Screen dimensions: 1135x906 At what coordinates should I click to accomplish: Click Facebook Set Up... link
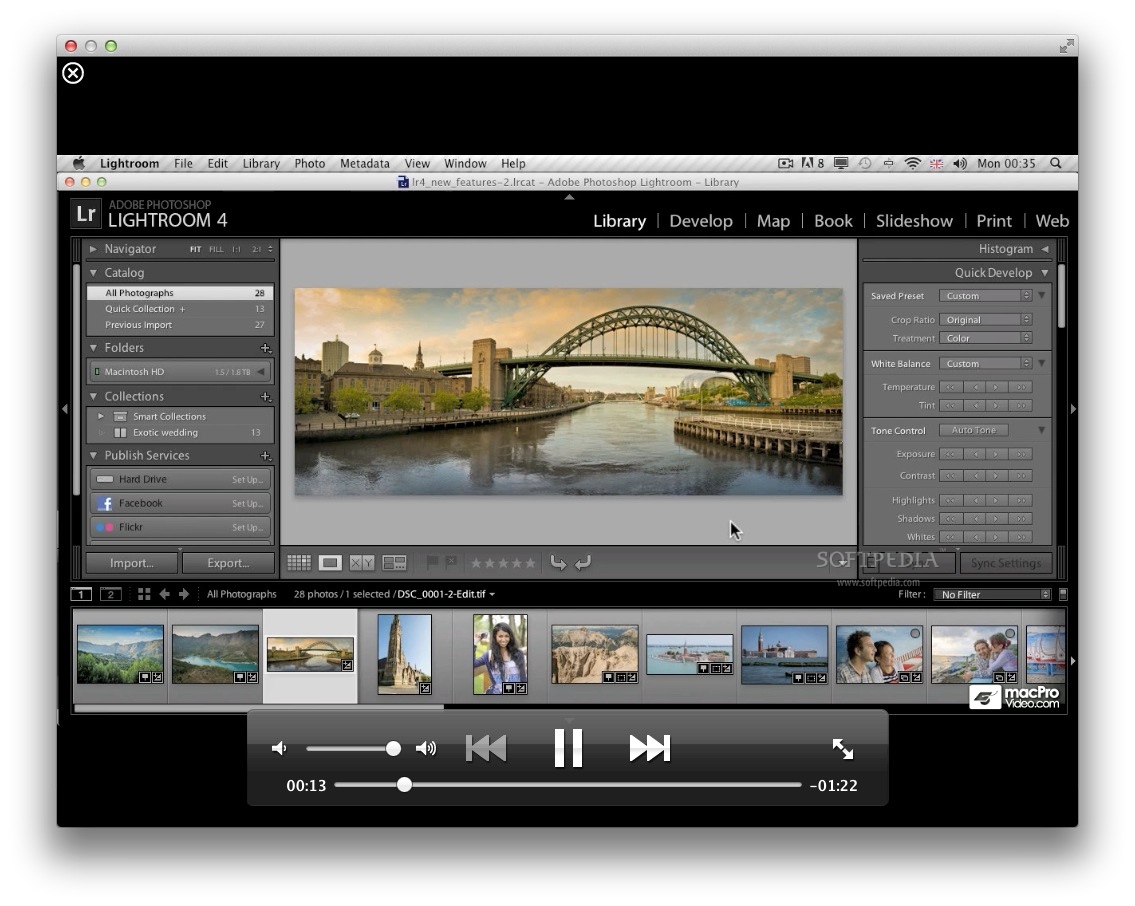point(247,504)
